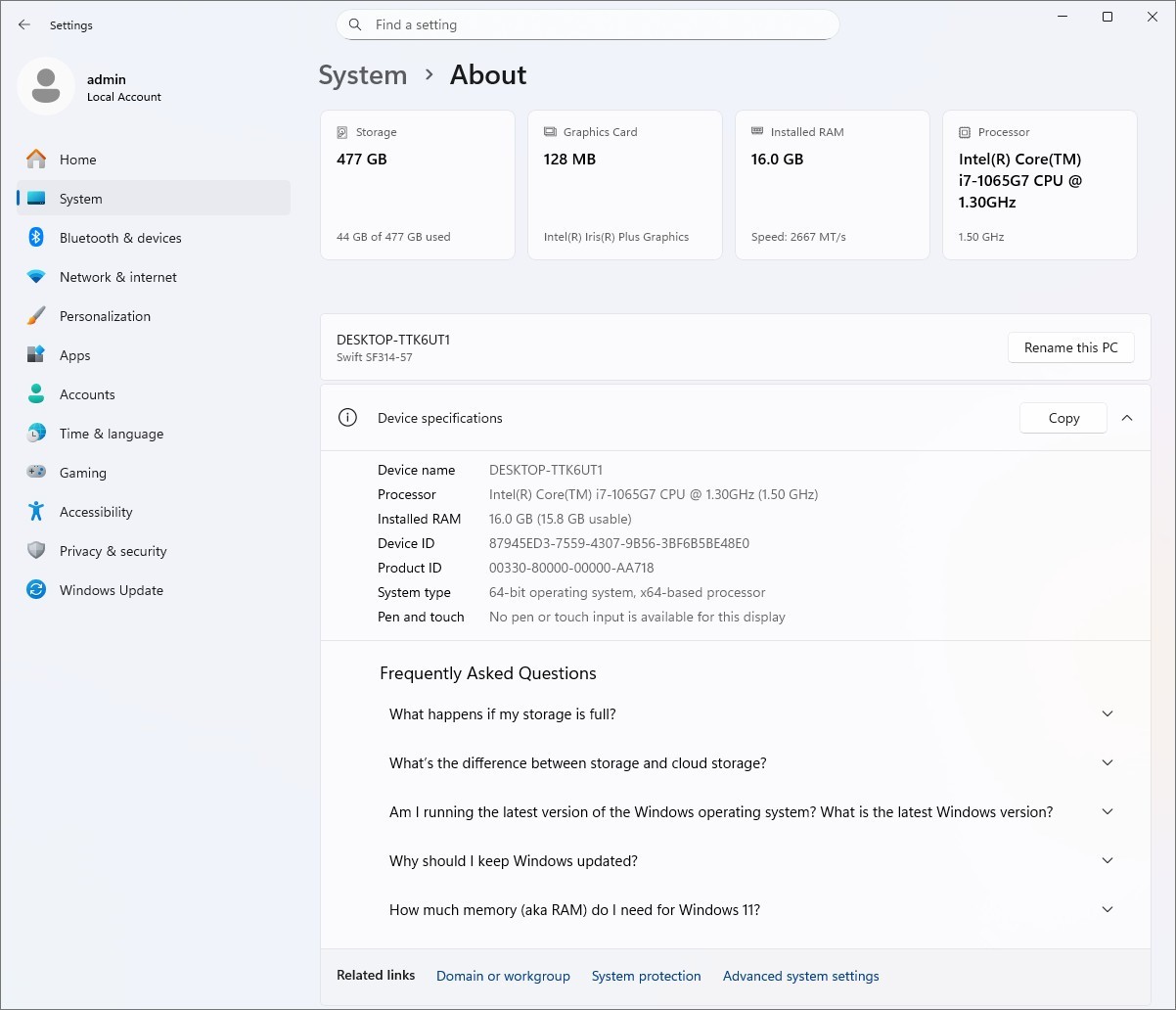Collapse the Device specifications section
Image resolution: width=1176 pixels, height=1010 pixels.
pos(1127,418)
